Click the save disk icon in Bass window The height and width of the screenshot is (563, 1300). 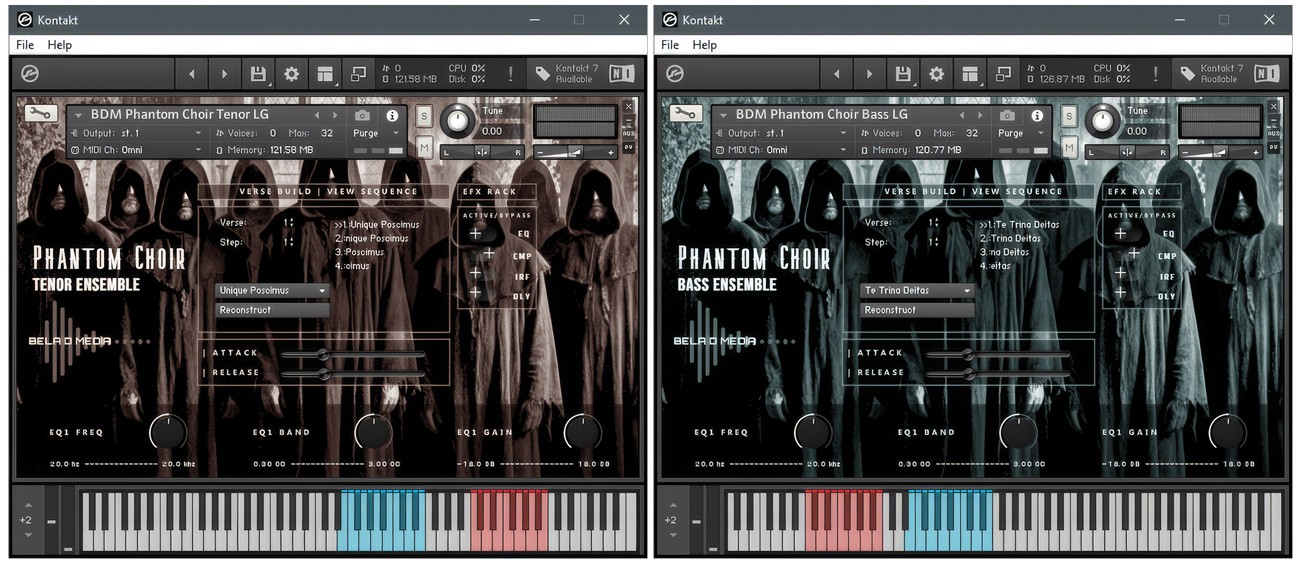click(x=903, y=74)
